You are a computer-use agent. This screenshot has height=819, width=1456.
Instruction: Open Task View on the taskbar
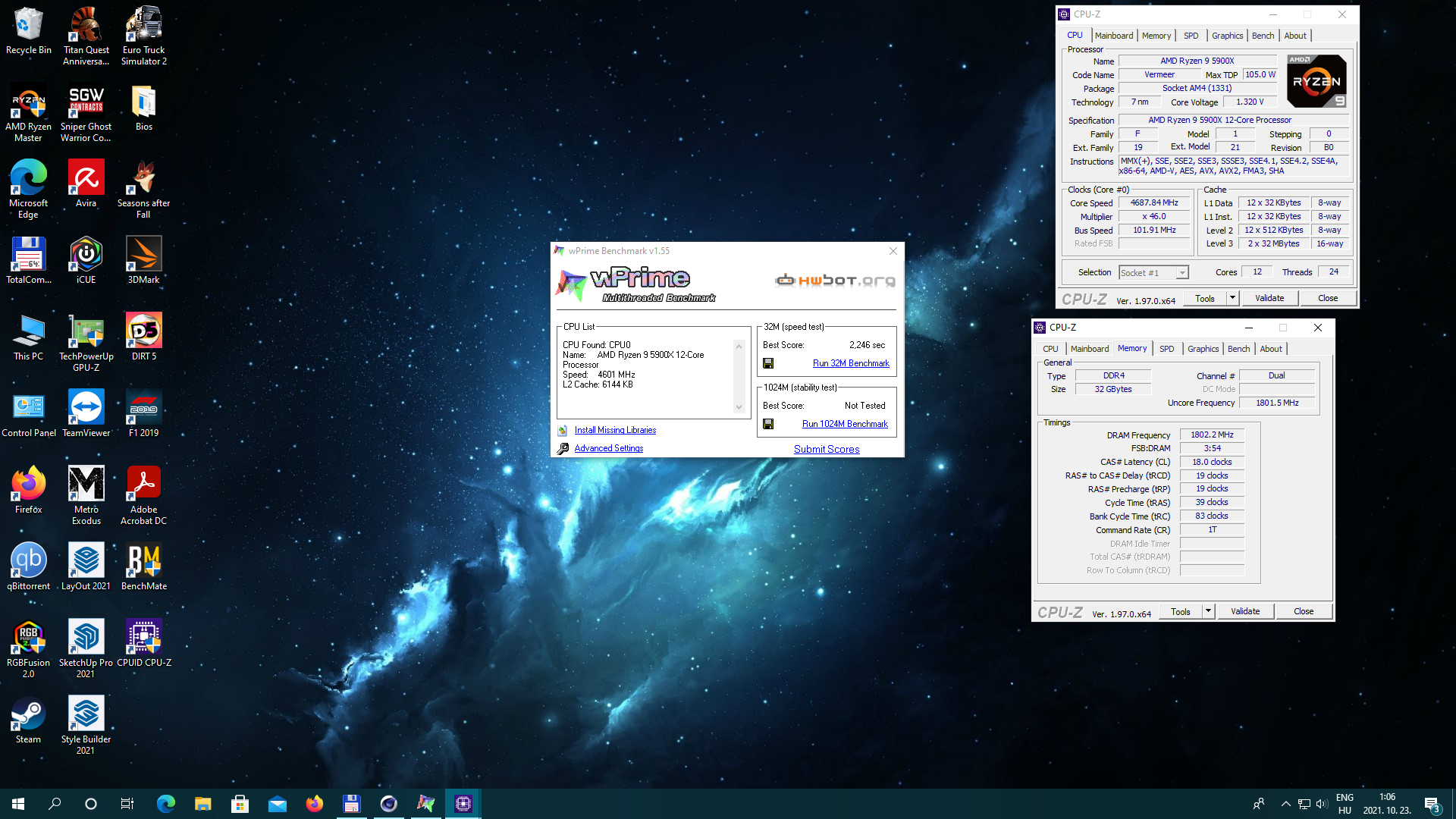tap(127, 804)
